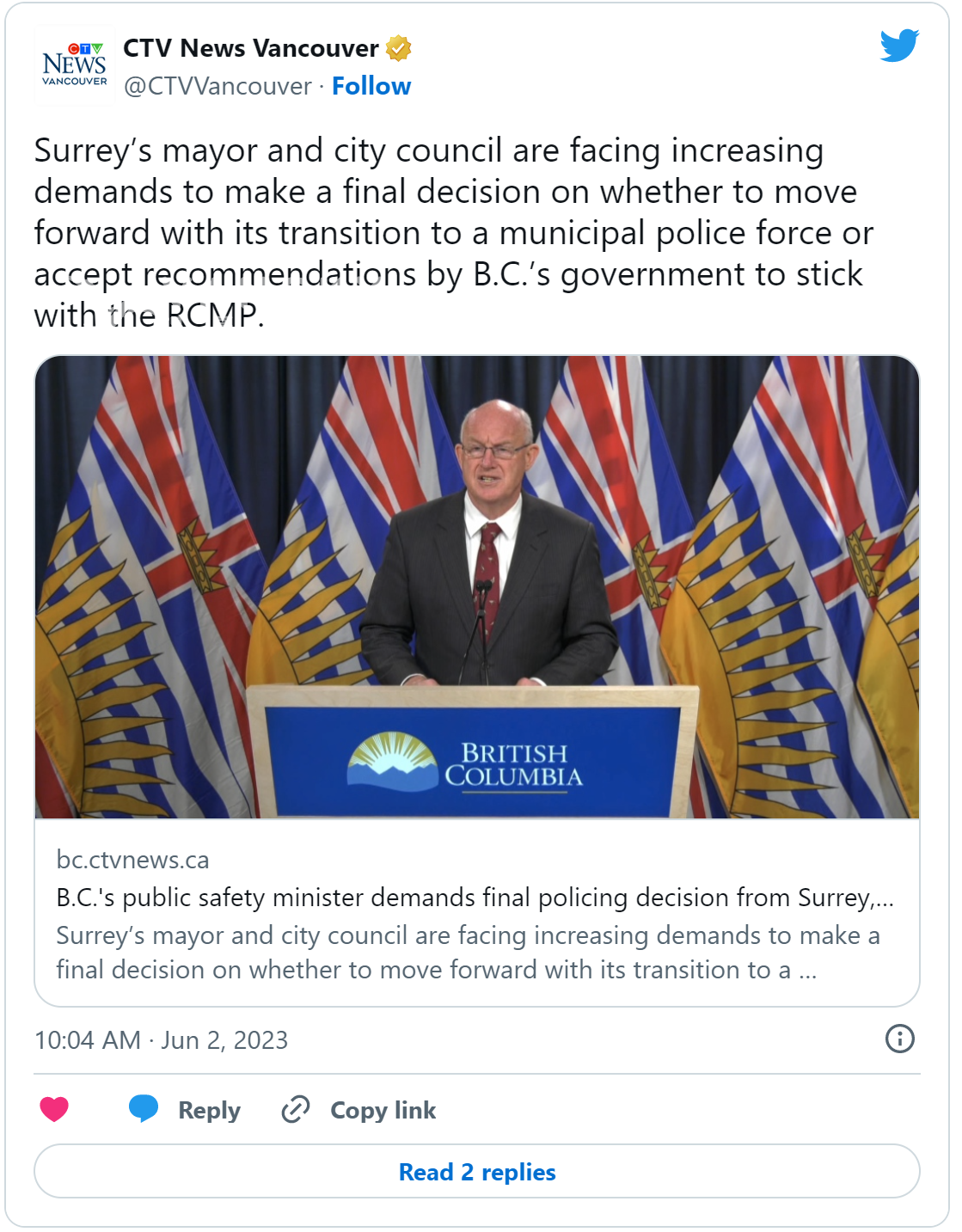Screen dimensions: 962x1232
Task: Open the article headline about public safety minister
Action: coord(475,898)
